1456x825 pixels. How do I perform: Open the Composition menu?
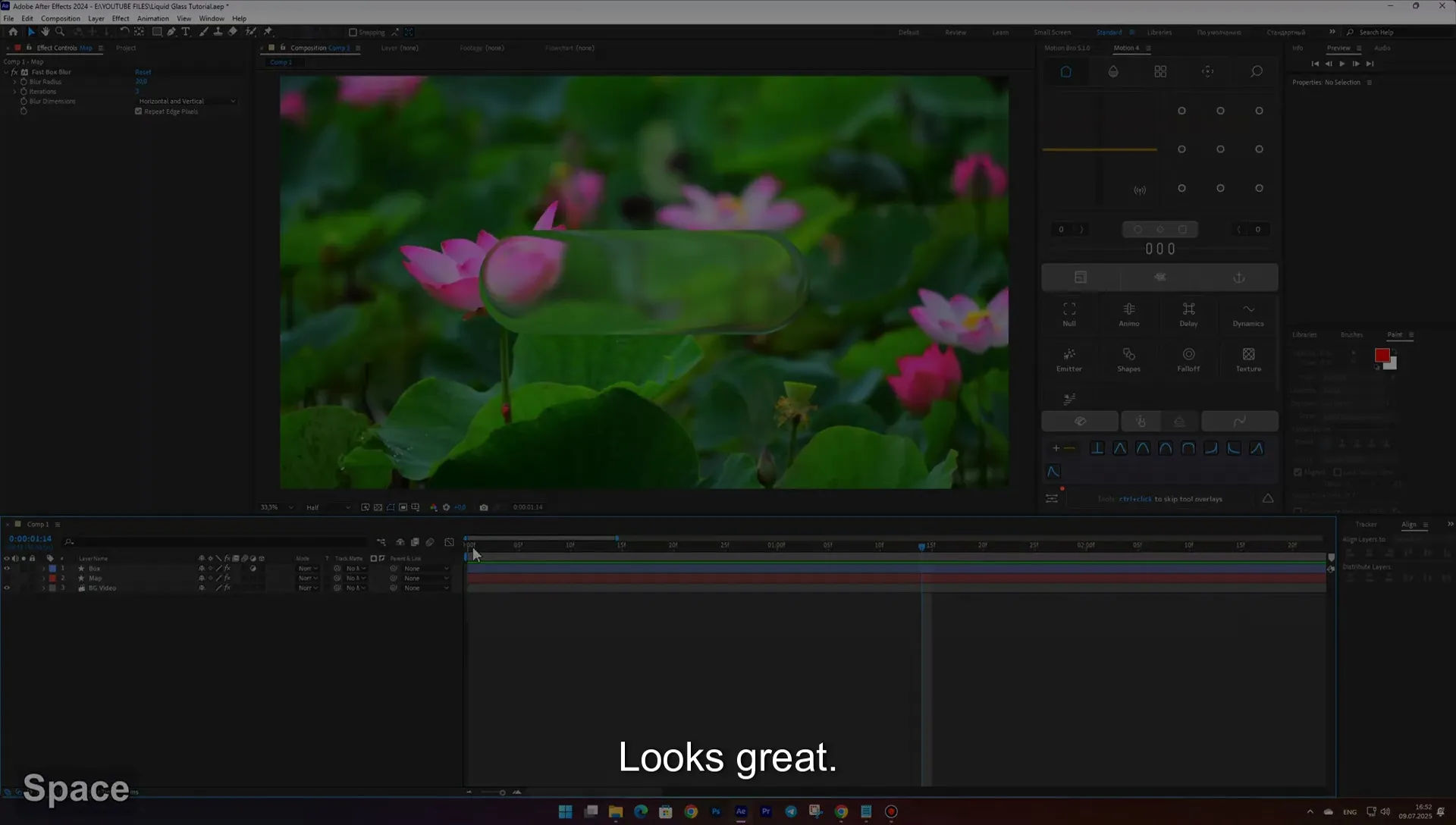point(60,18)
